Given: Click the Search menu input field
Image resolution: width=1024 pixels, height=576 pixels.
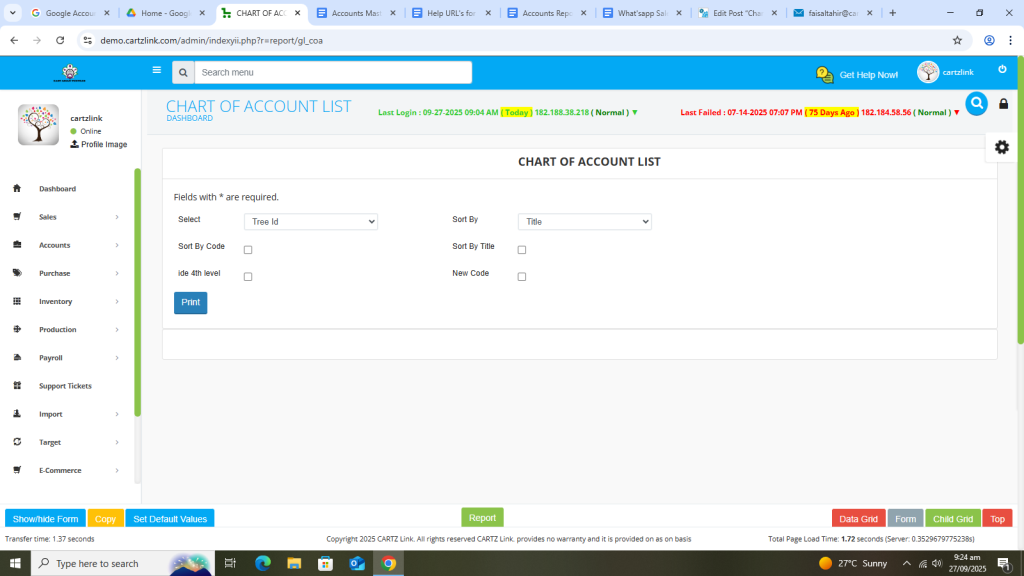Looking at the screenshot, I should (x=333, y=73).
